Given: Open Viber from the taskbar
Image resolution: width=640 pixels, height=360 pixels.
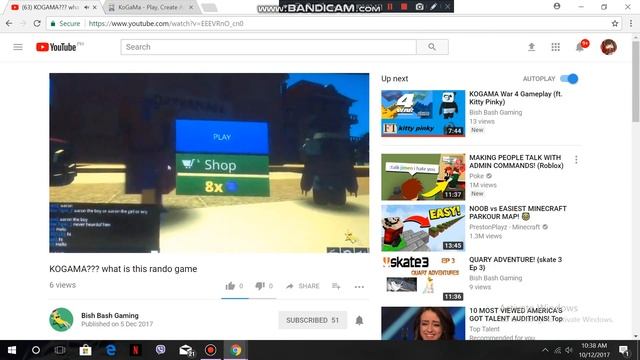Looking at the screenshot, I should click(160, 350).
